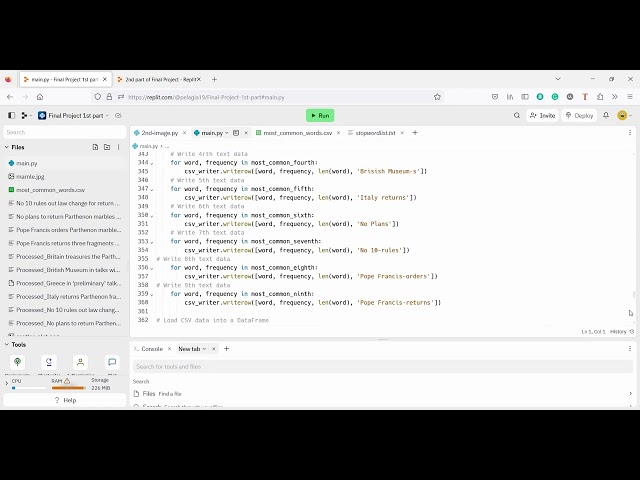Switch to the Console tab
The height and width of the screenshot is (480, 640).
[x=149, y=349]
